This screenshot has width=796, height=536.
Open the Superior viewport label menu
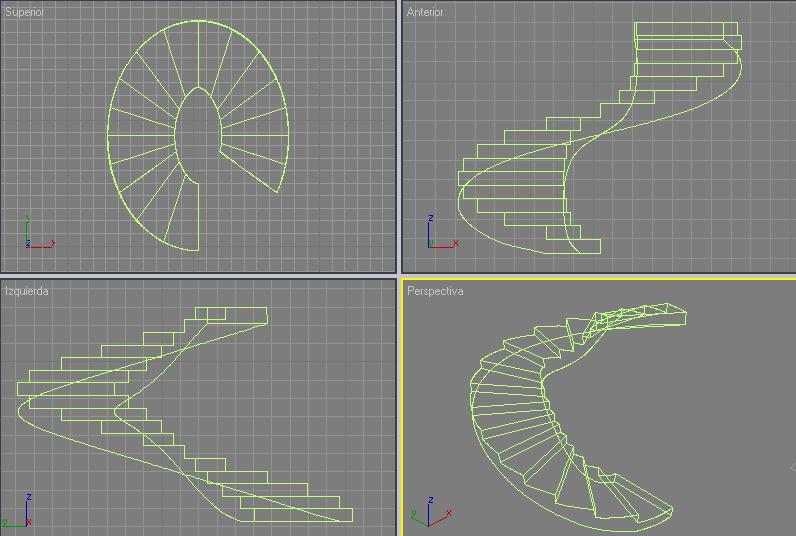click(24, 12)
